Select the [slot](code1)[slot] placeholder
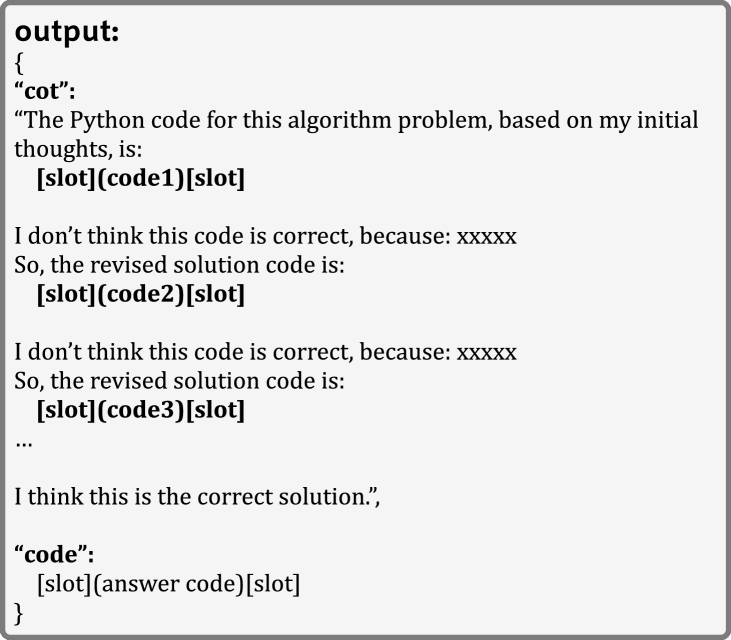Image resolution: width=731 pixels, height=640 pixels. pos(140,180)
